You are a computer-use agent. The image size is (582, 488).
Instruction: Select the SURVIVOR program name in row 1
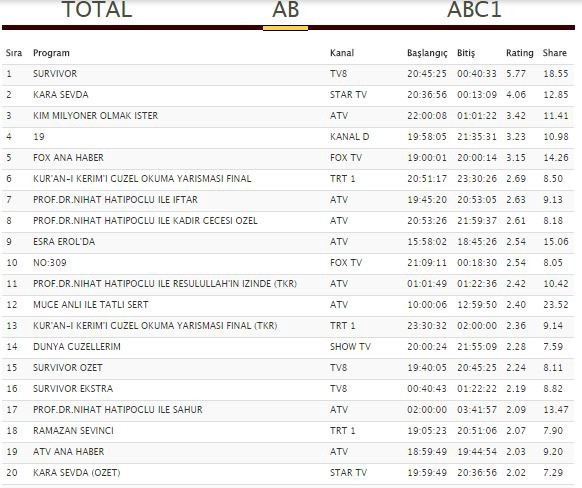pyautogui.click(x=55, y=73)
